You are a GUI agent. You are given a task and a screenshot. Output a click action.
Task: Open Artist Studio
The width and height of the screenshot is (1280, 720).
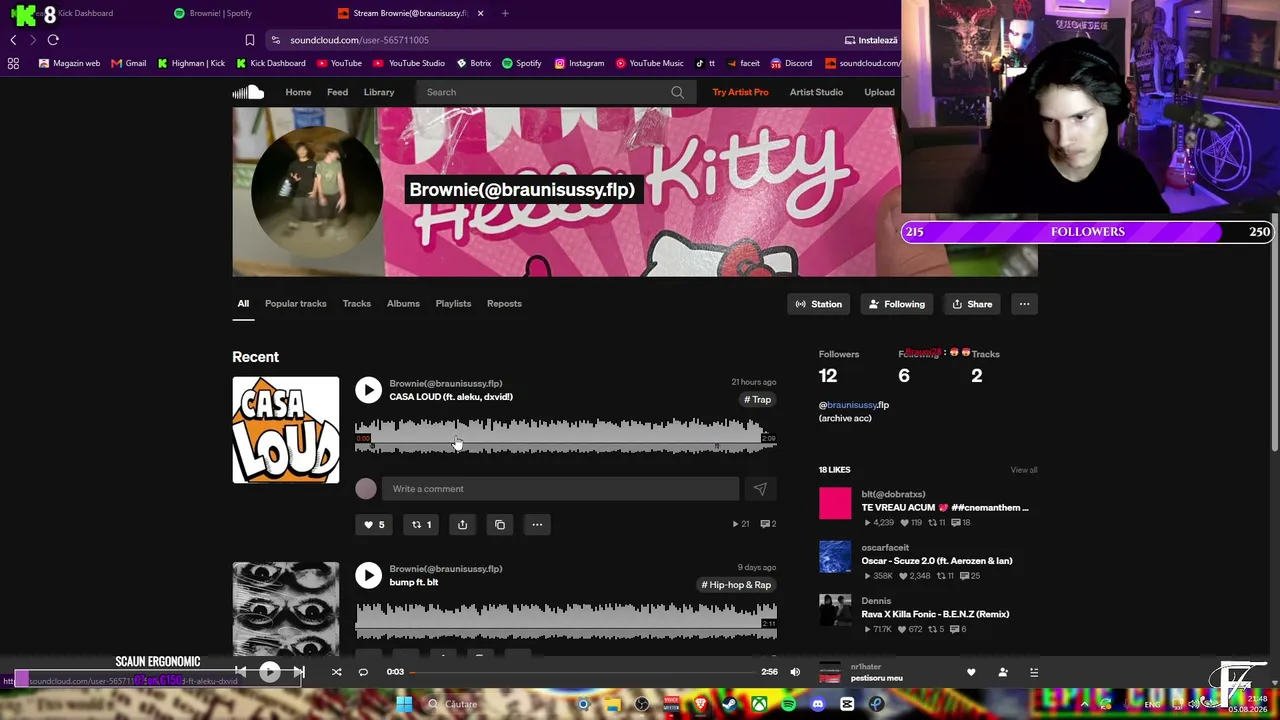[816, 92]
